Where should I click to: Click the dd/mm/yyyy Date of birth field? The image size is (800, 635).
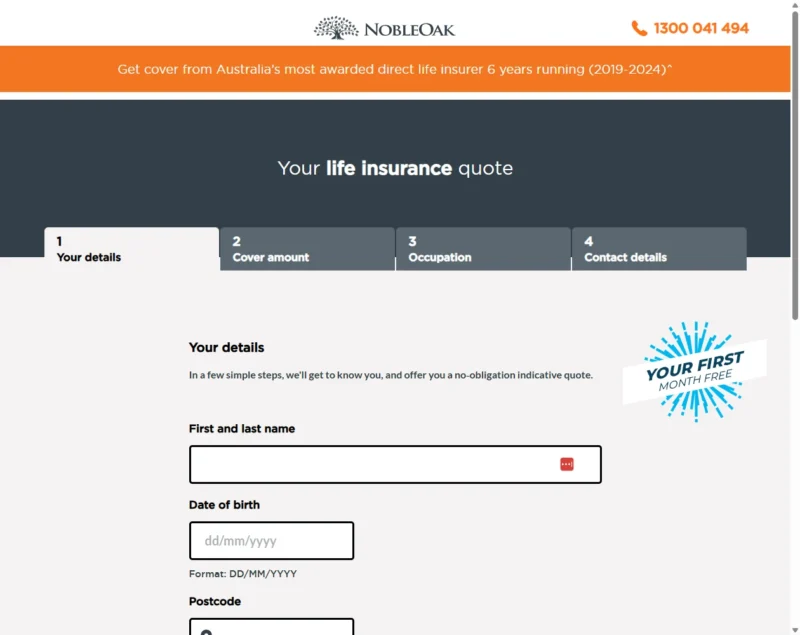[x=271, y=540]
